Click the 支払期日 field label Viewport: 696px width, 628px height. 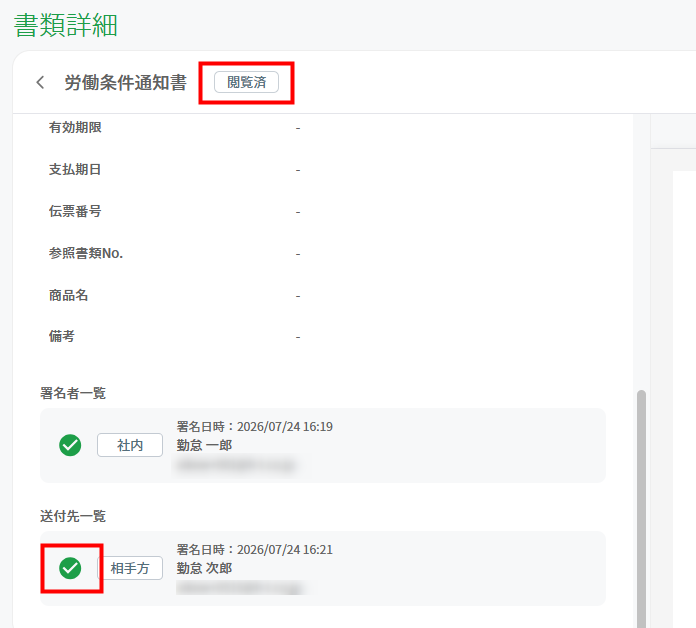point(75,170)
